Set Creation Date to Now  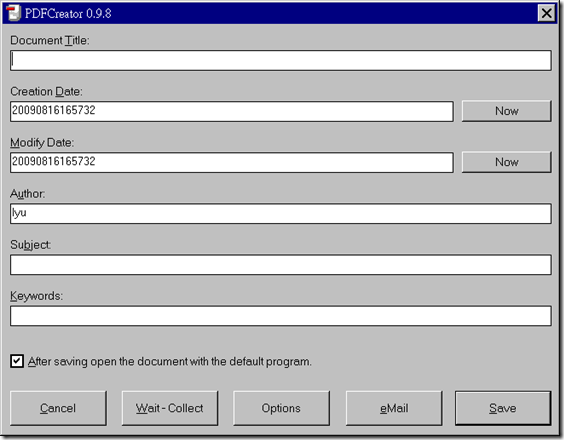[x=506, y=111]
